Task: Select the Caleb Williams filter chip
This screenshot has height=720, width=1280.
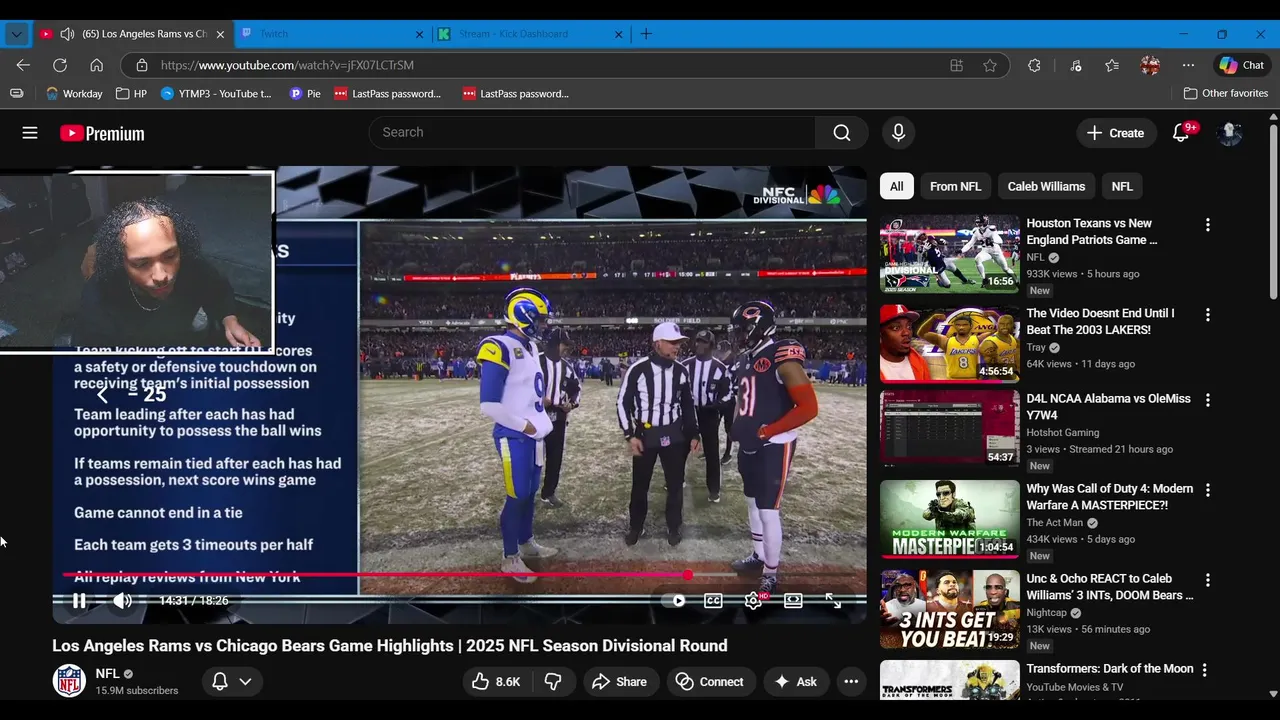Action: tap(1046, 186)
